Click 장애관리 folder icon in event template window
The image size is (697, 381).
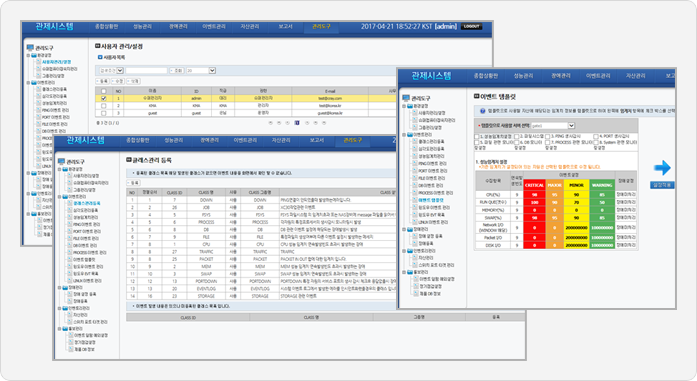pyautogui.click(x=410, y=229)
